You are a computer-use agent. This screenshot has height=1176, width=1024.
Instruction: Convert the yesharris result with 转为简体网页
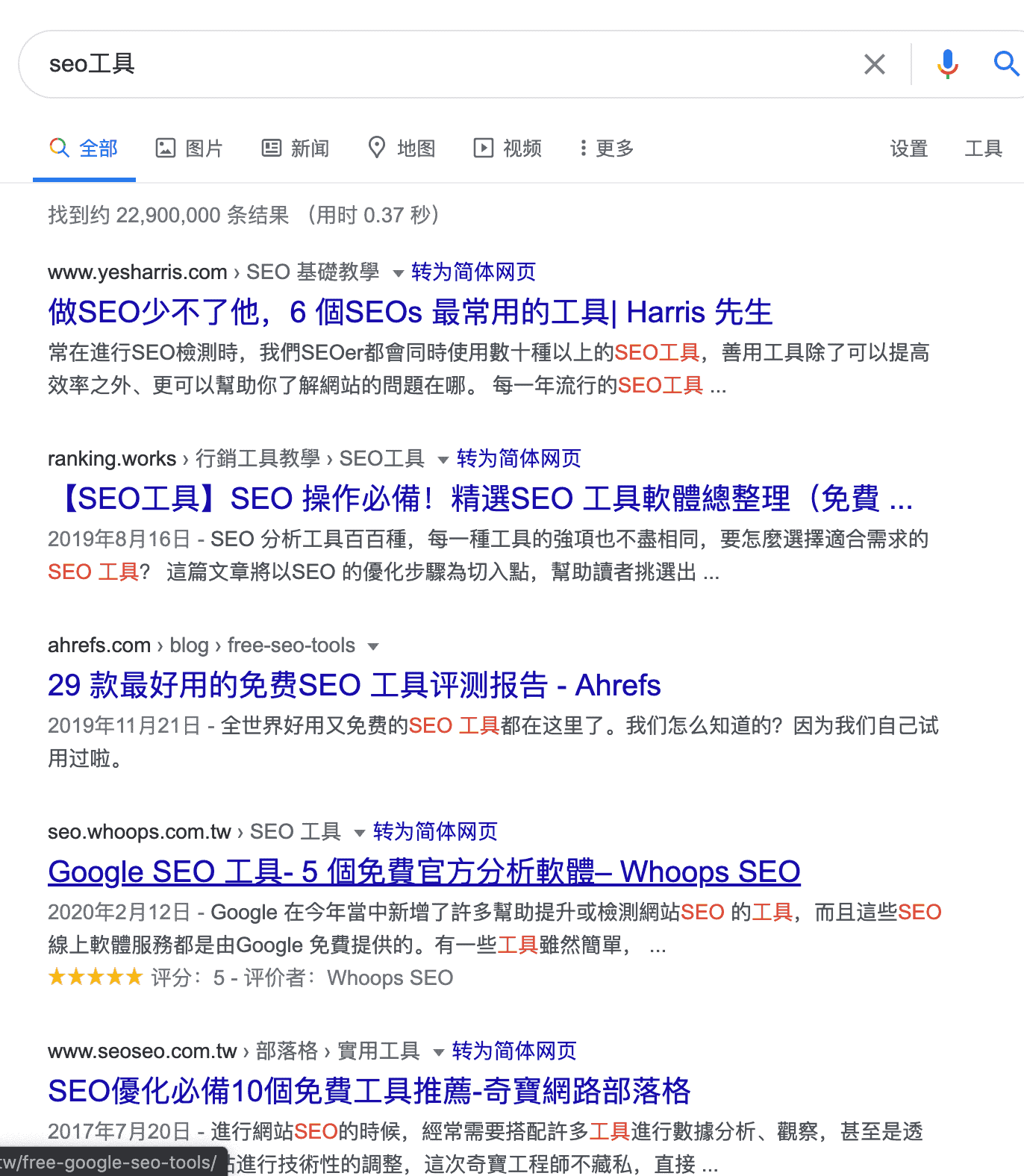(473, 272)
